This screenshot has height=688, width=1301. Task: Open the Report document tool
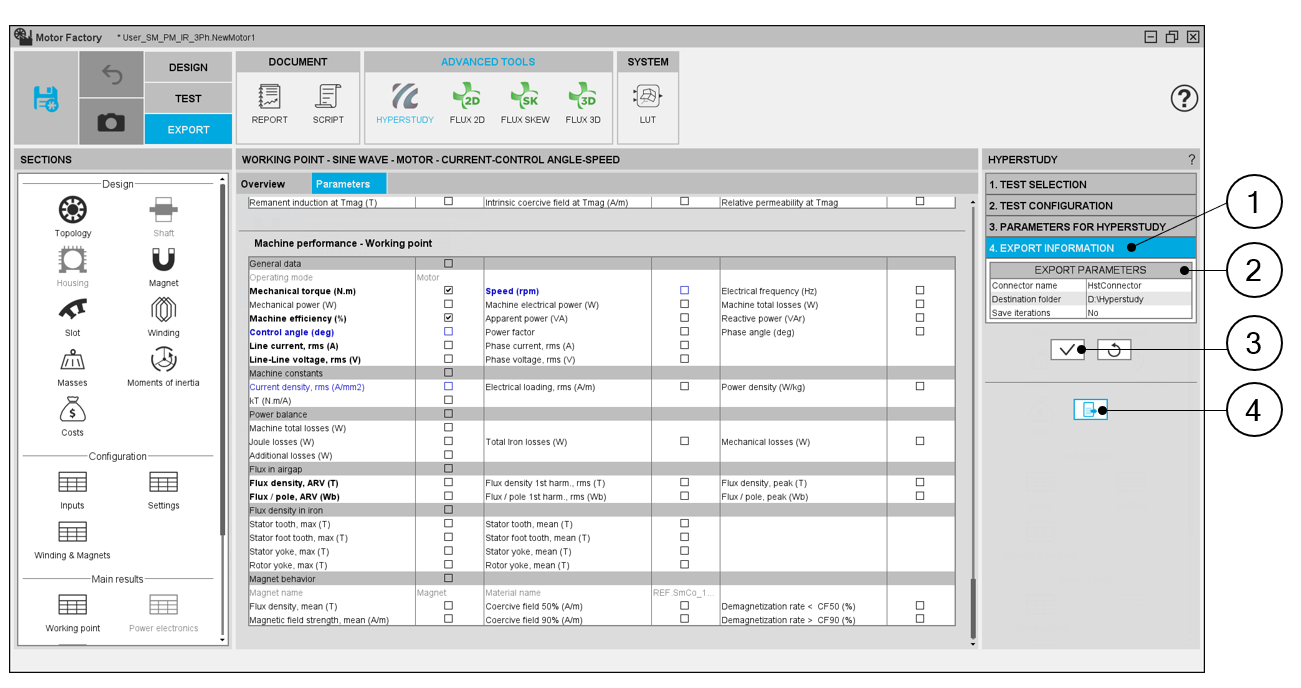269,102
